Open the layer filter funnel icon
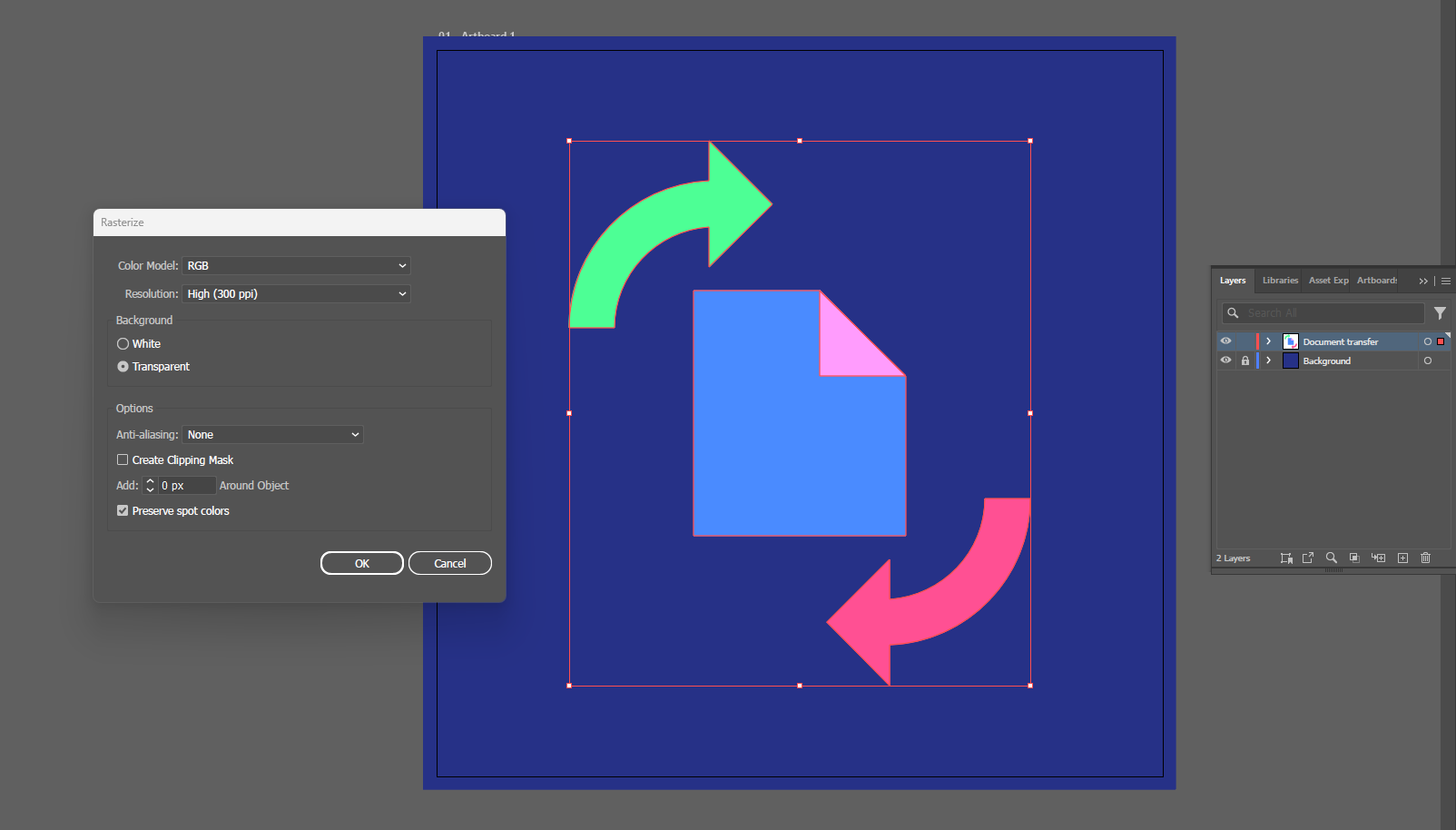Screen dimensions: 1456x830 tap(1441, 312)
